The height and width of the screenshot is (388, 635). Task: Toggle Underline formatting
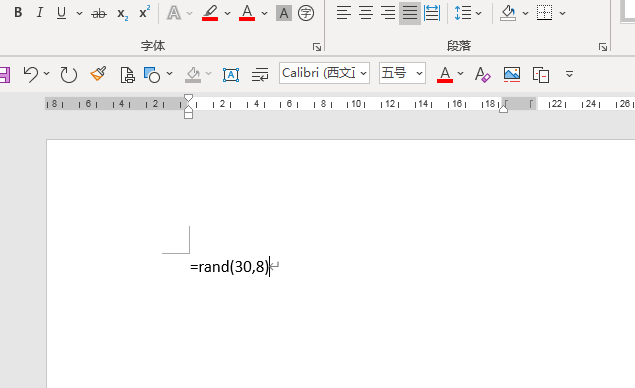coord(61,13)
